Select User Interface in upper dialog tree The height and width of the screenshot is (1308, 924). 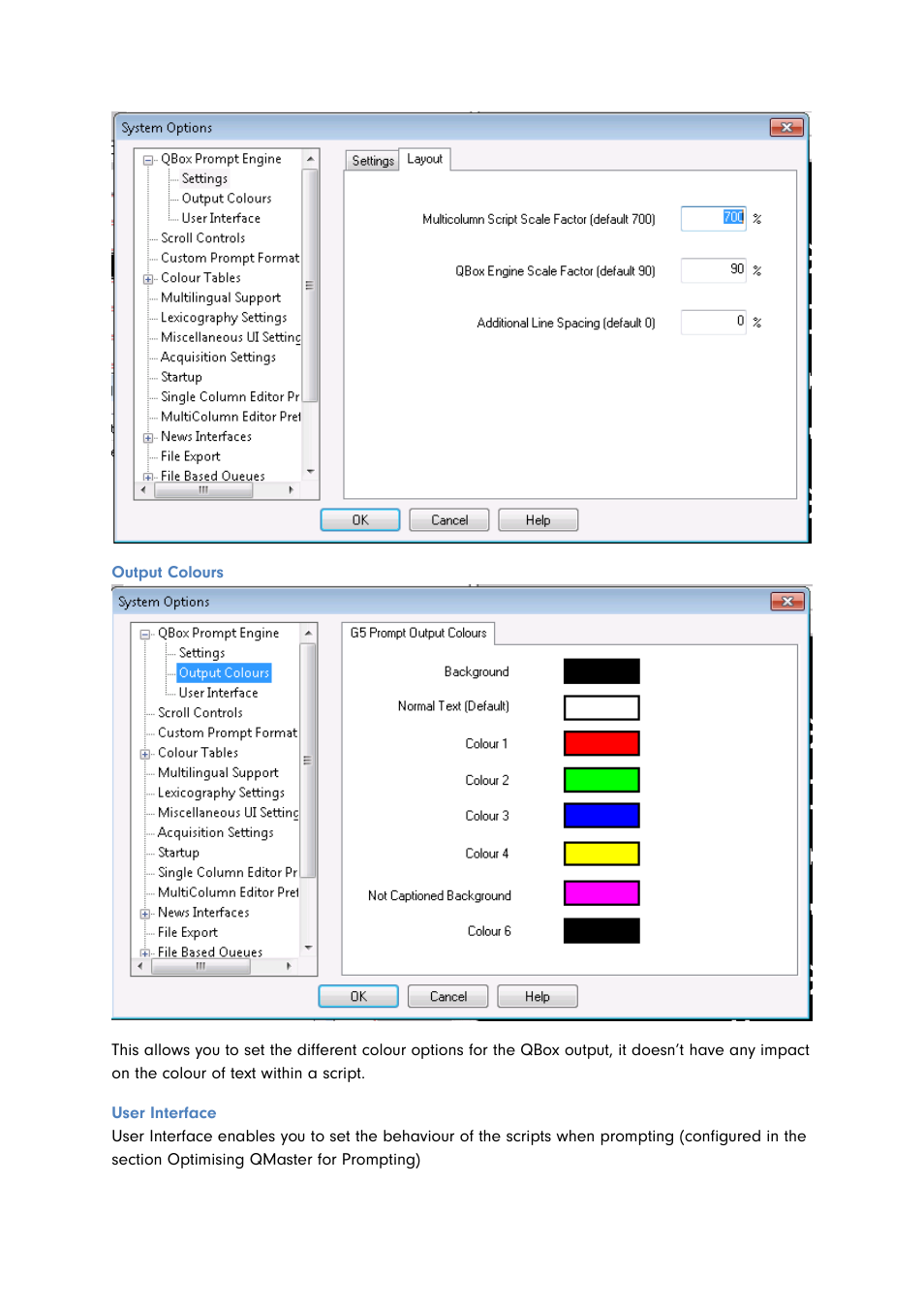point(221,218)
